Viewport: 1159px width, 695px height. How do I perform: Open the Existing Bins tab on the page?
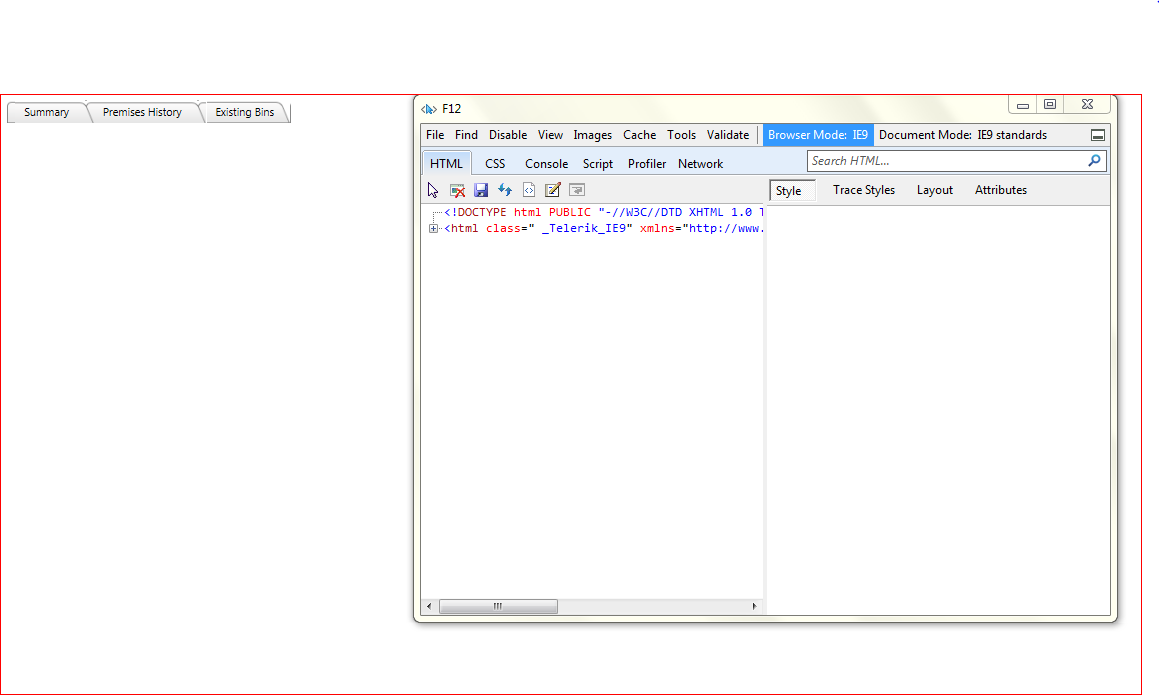(245, 112)
